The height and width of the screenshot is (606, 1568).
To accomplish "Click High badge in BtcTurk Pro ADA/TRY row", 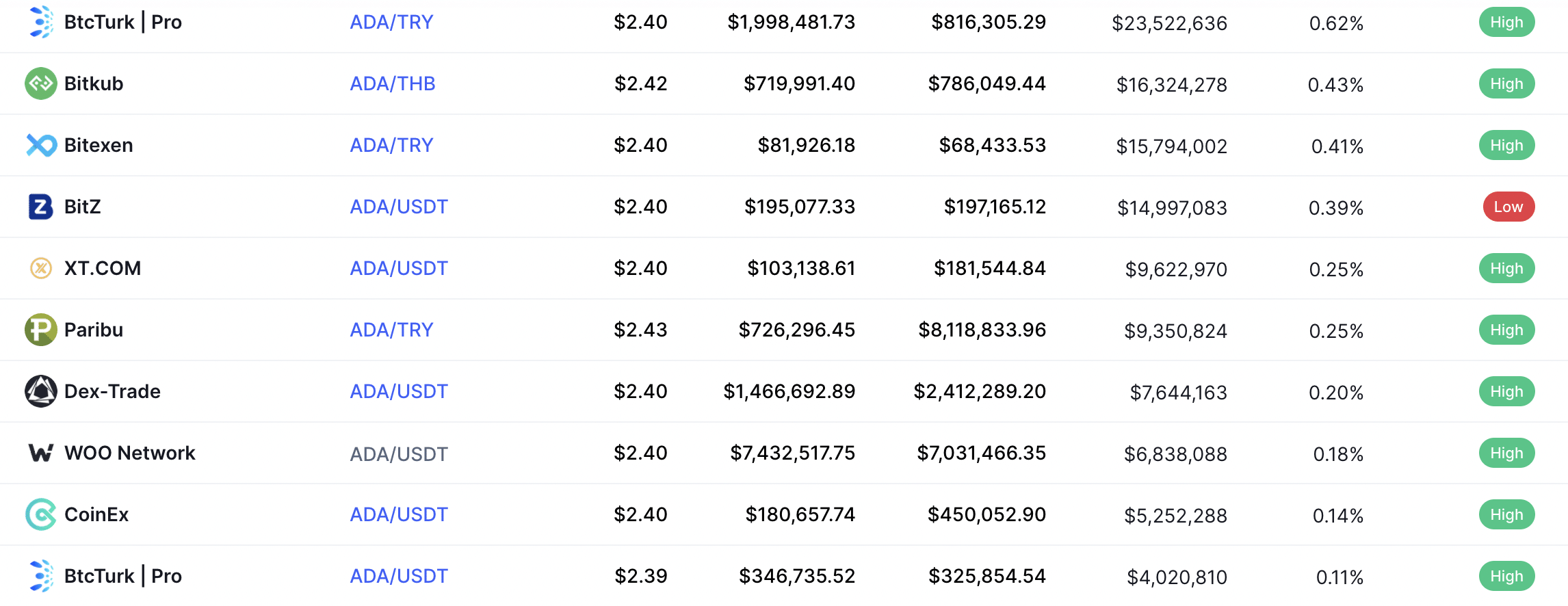I will point(1506,22).
